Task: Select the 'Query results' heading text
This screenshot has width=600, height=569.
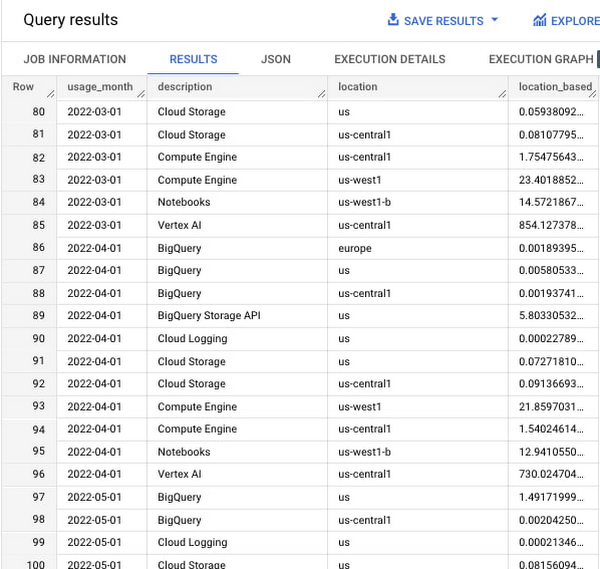Action: point(70,20)
